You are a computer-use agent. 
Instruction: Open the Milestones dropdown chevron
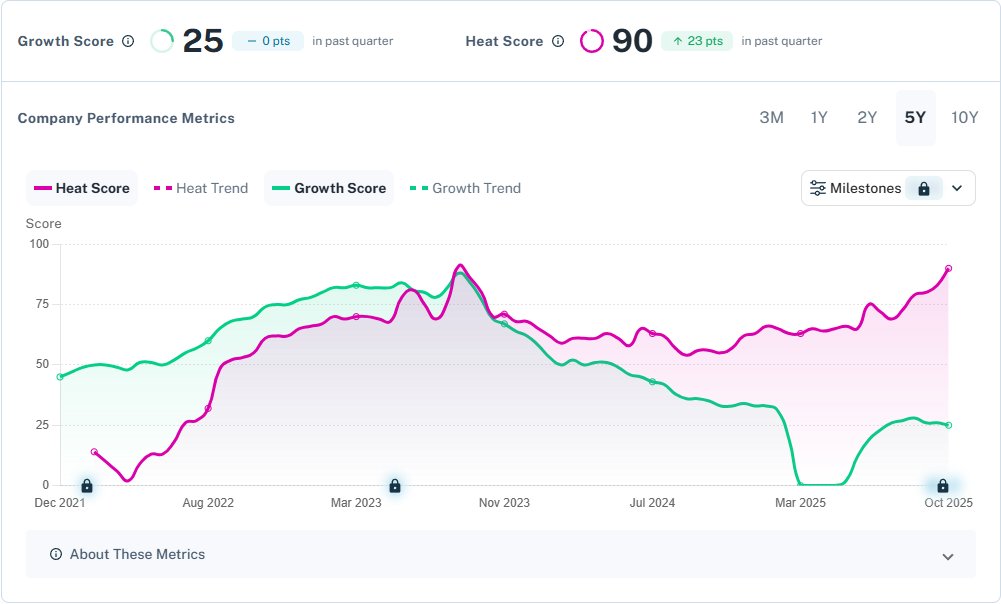point(957,188)
